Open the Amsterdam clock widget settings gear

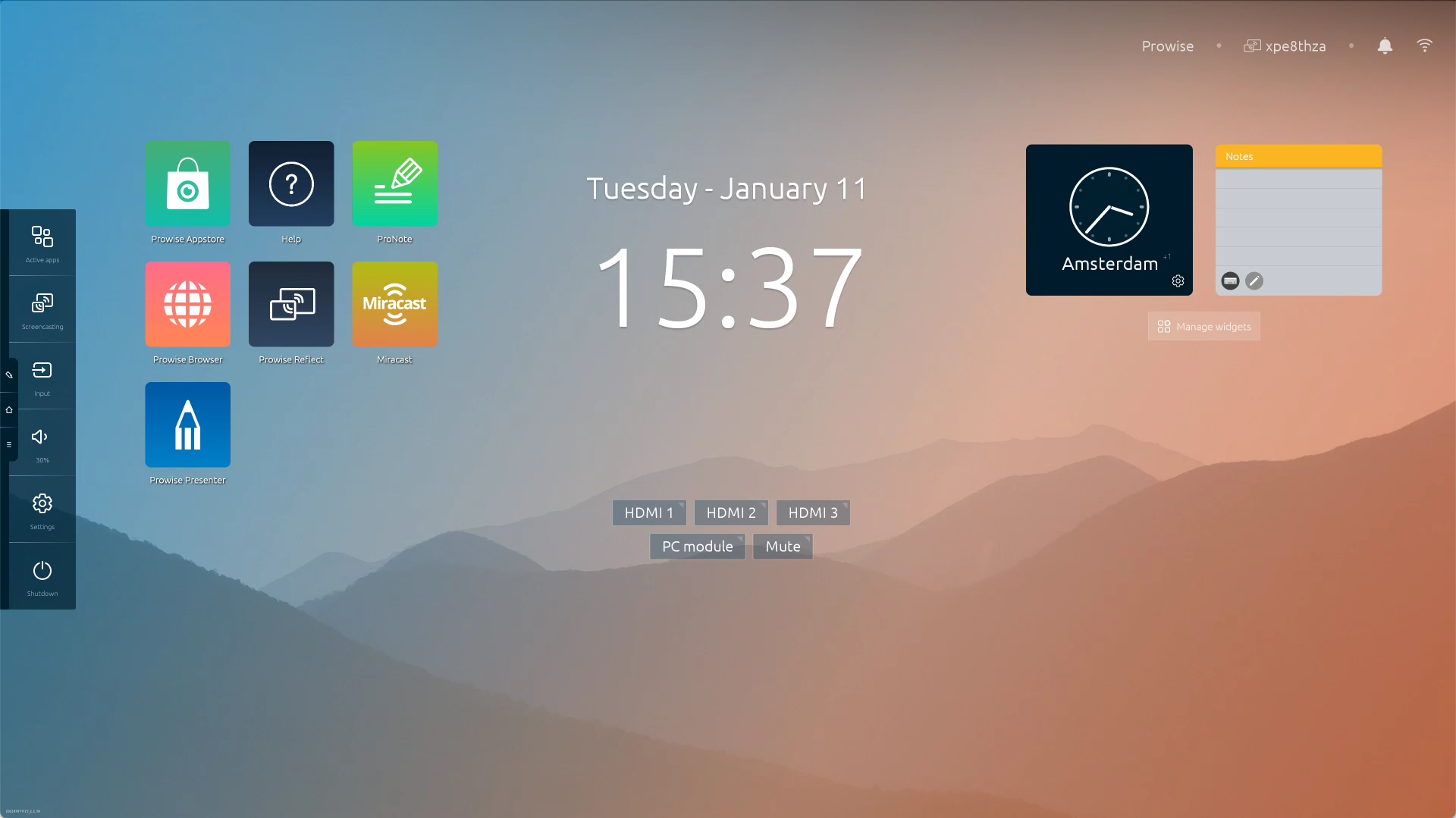1178,281
